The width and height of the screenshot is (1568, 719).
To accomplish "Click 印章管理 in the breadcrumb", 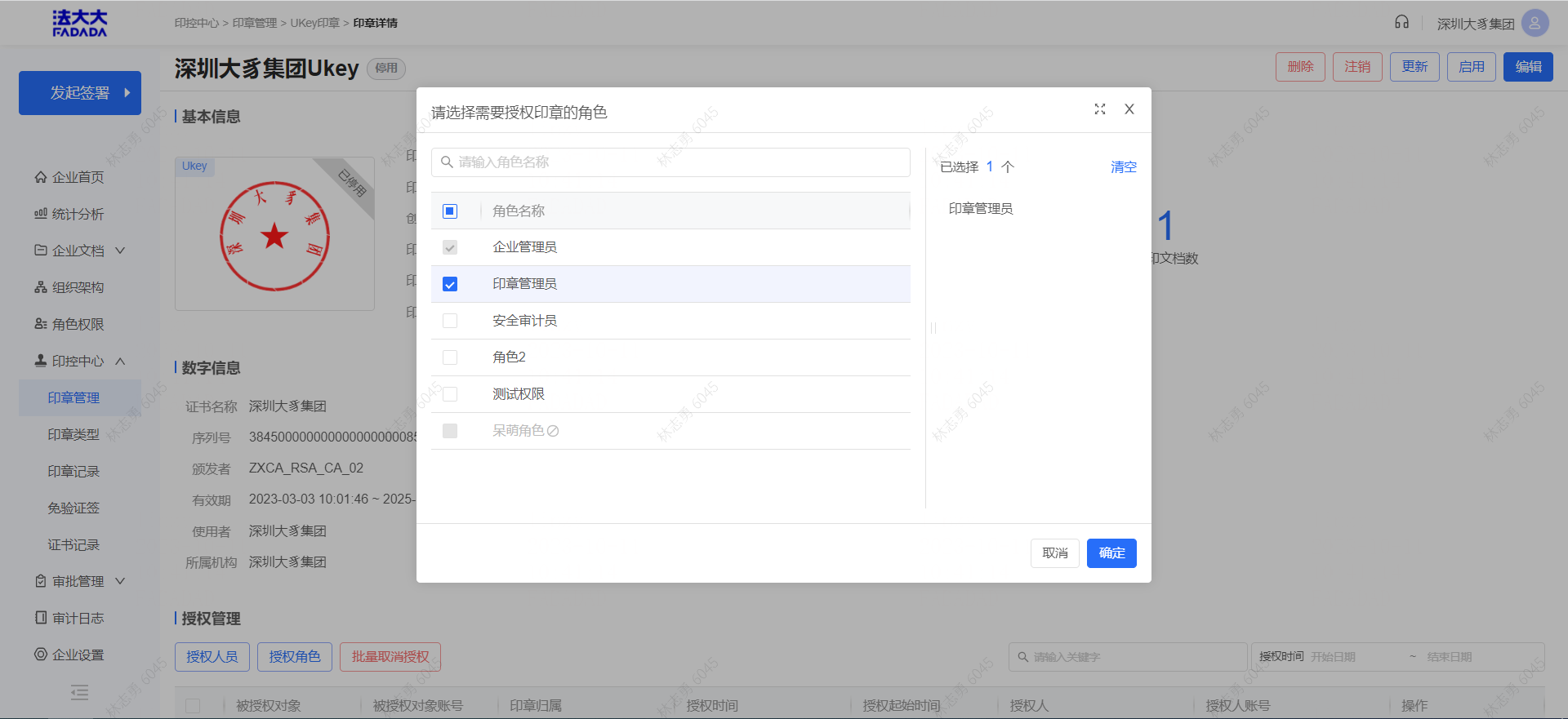I will pos(255,23).
